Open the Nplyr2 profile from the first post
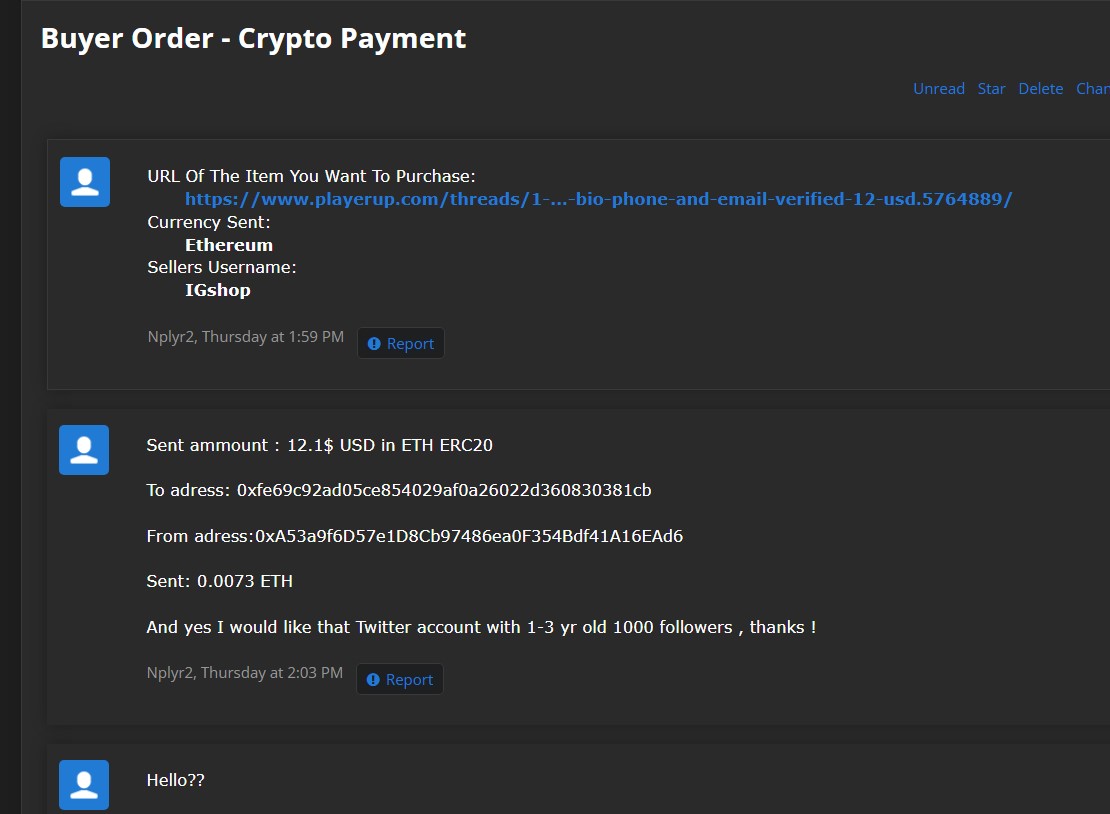The height and width of the screenshot is (814, 1110). point(170,337)
